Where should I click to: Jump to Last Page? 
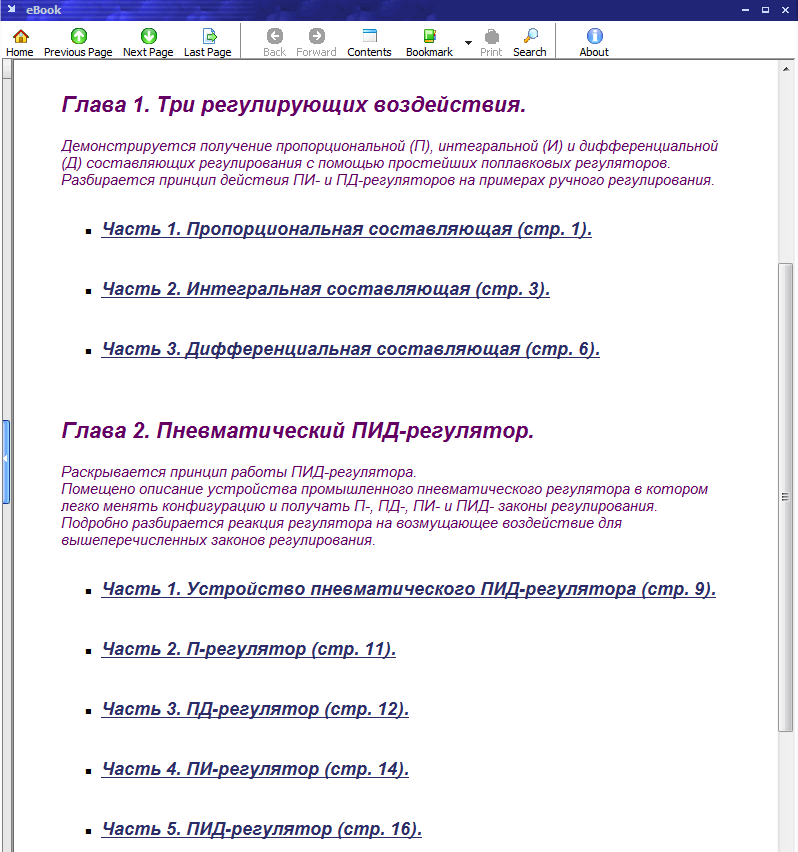click(207, 42)
